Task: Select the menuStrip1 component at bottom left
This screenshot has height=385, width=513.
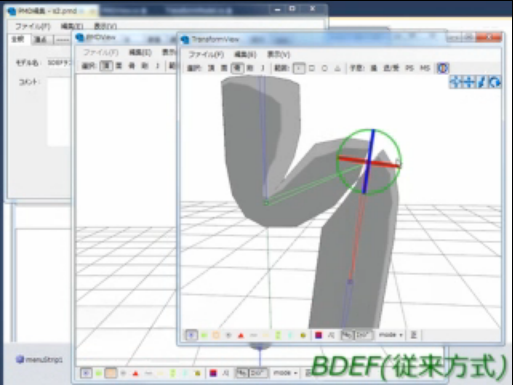Action: coord(40,360)
